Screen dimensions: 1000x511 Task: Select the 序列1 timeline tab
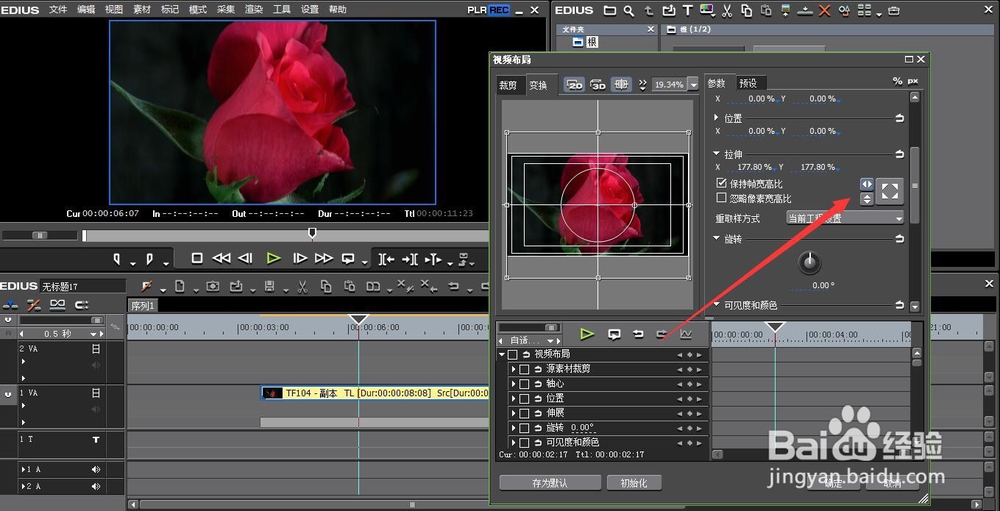143,306
